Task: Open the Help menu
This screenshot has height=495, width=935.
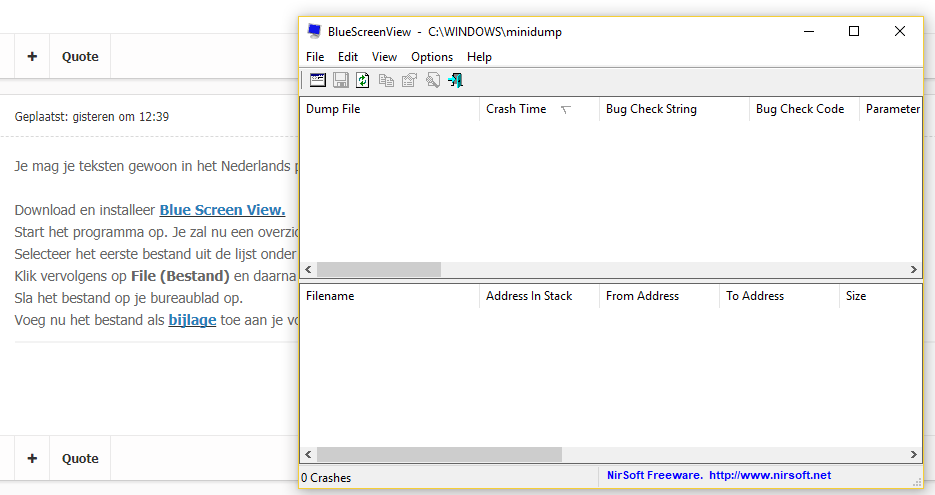Action: click(x=479, y=57)
